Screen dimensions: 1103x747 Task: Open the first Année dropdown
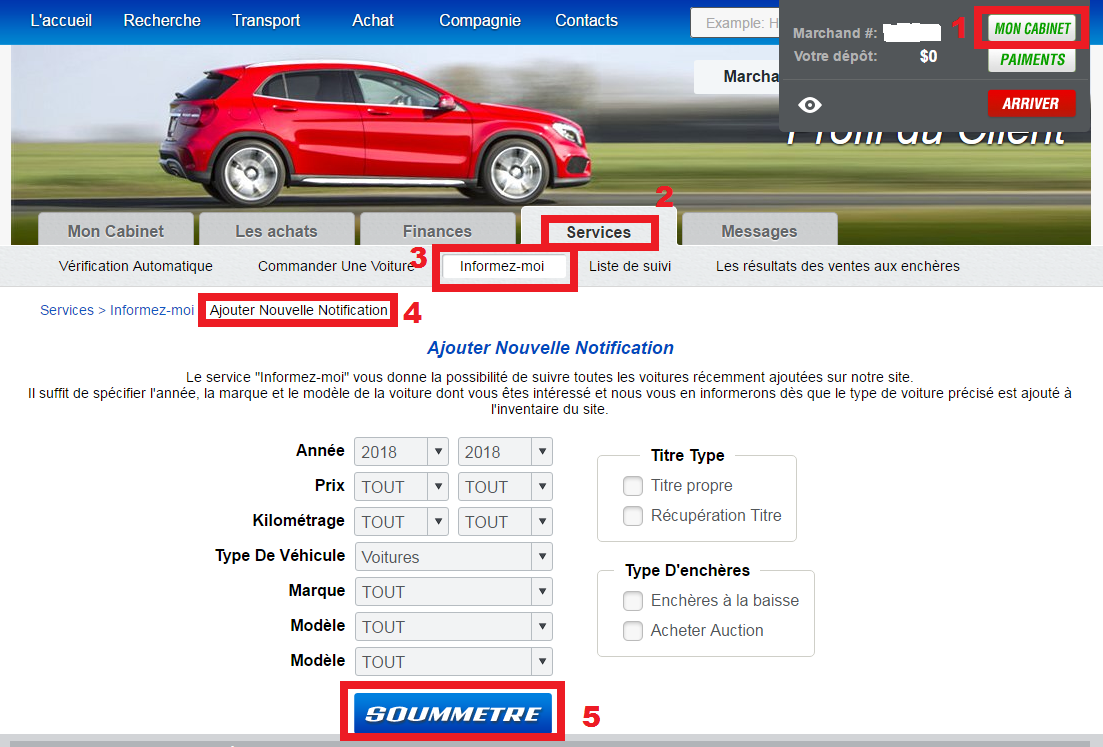(401, 452)
